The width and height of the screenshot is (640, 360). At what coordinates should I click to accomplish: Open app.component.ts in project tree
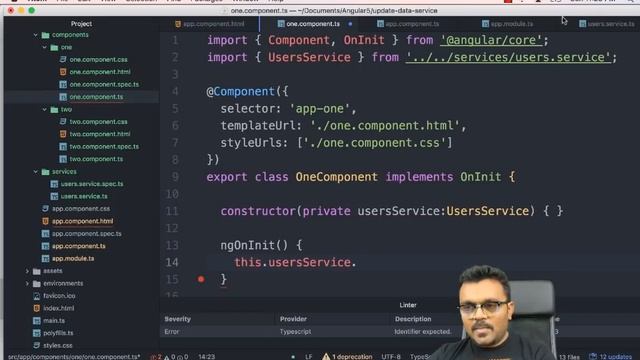pos(79,246)
